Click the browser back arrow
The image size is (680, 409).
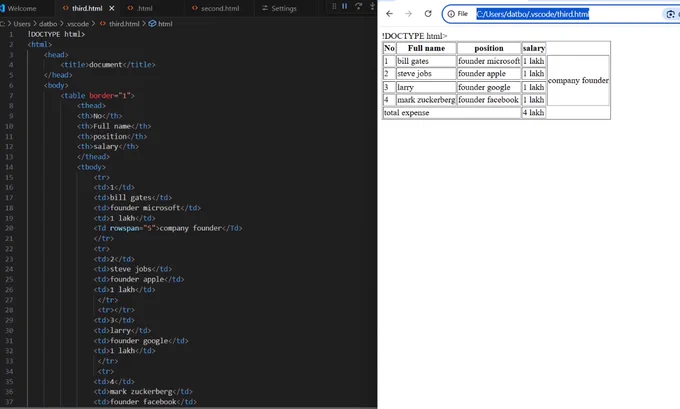(389, 14)
